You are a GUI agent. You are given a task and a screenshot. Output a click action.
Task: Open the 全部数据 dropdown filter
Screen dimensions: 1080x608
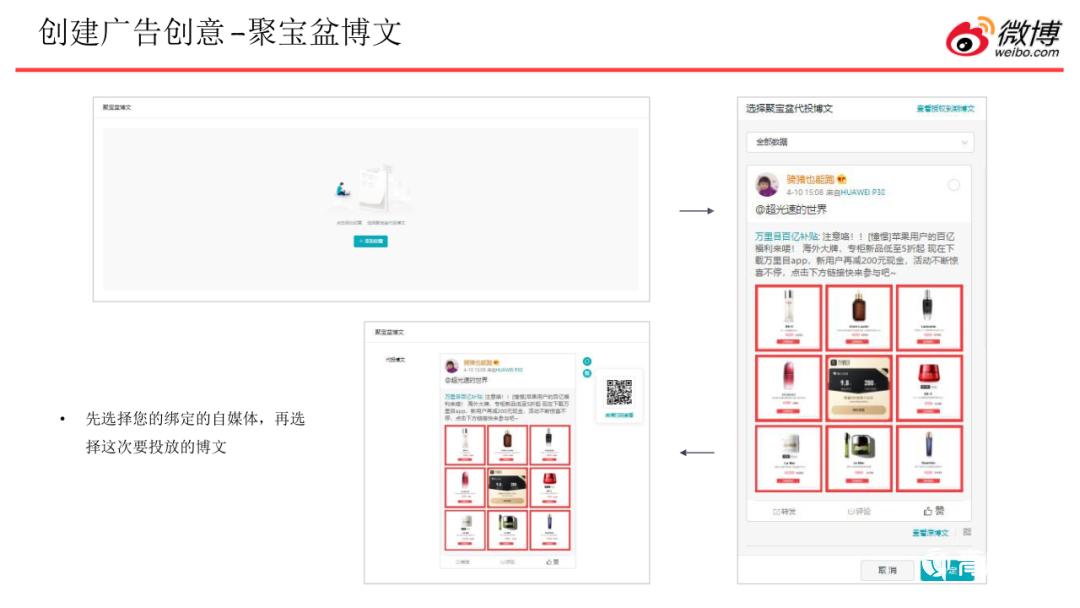pyautogui.click(x=859, y=142)
